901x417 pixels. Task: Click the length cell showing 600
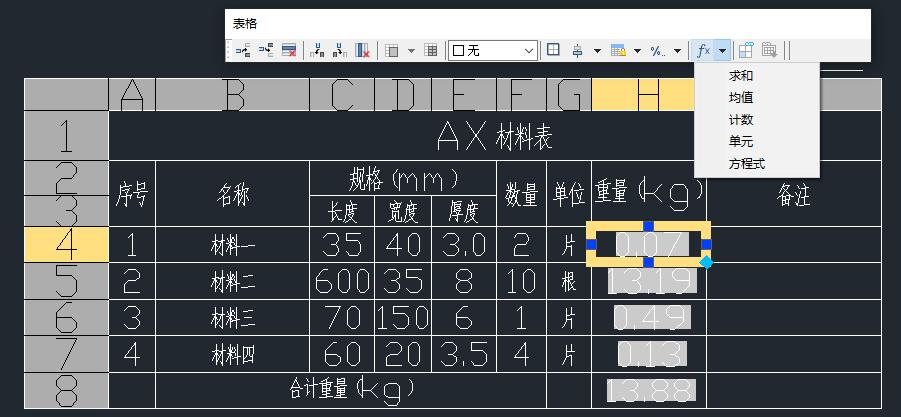pos(342,281)
